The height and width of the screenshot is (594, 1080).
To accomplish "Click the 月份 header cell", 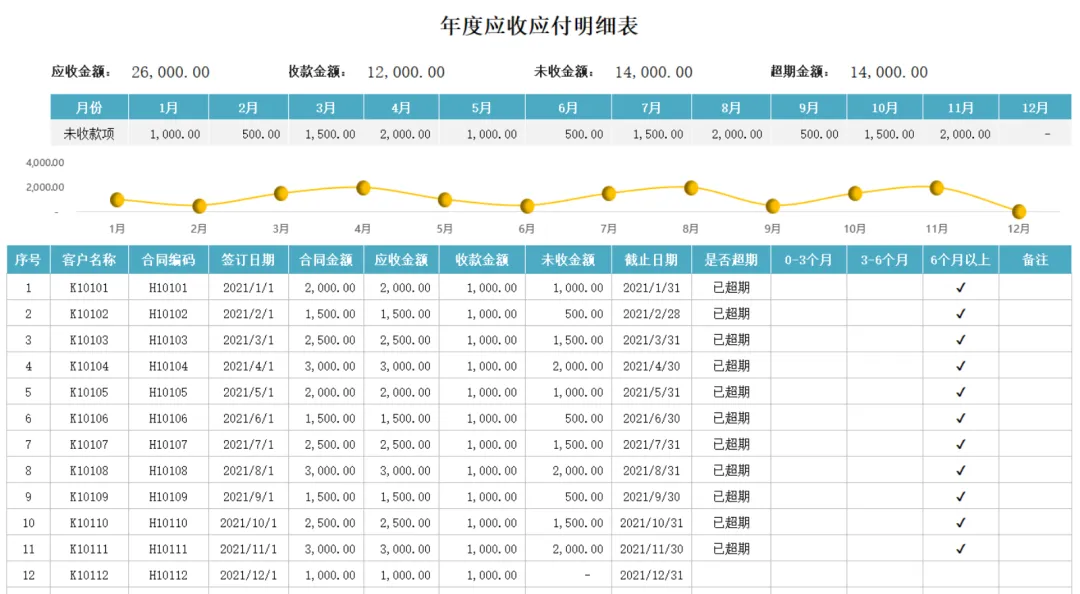I will [x=90, y=108].
